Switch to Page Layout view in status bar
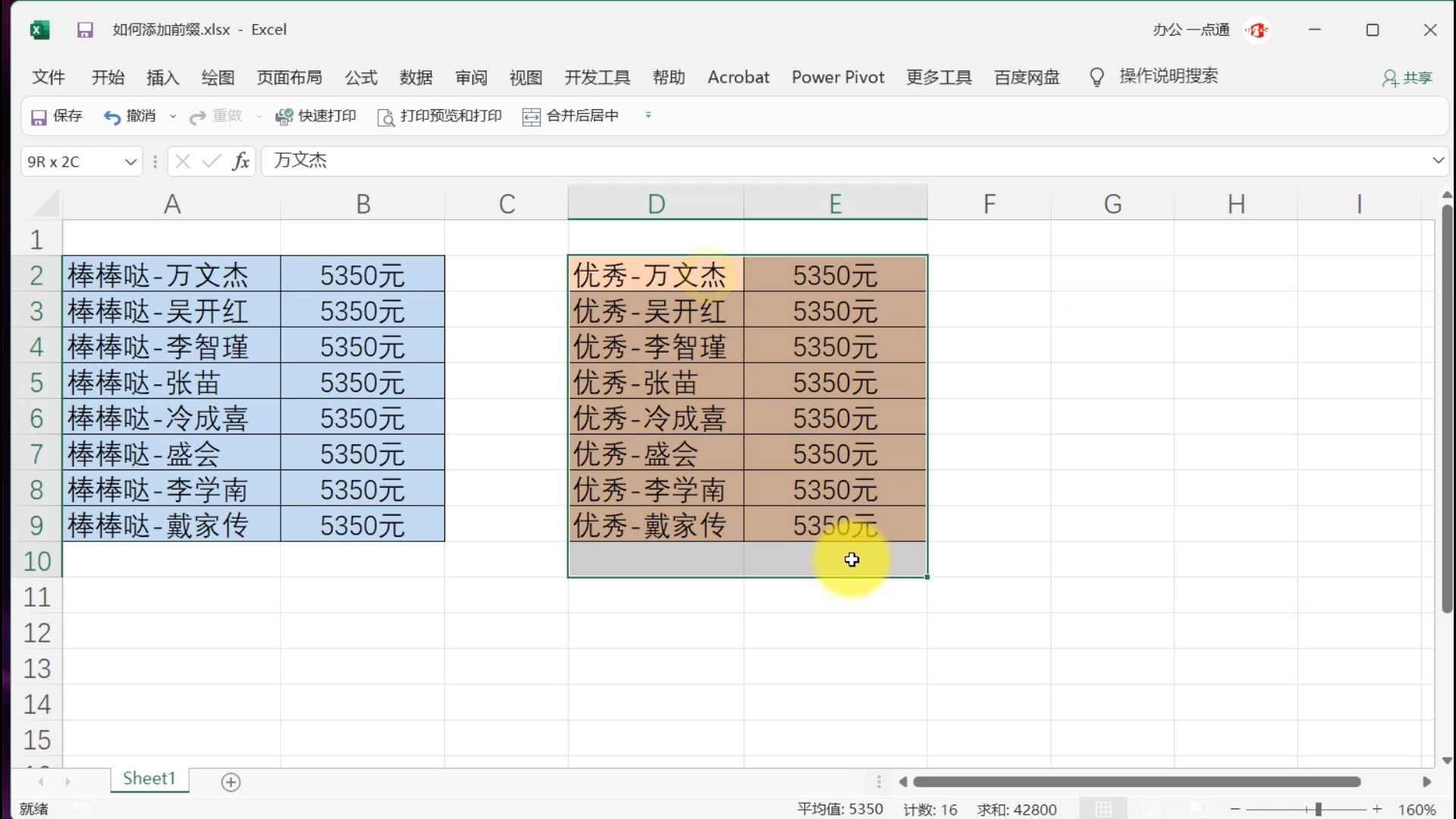The height and width of the screenshot is (819, 1456). [x=1150, y=809]
